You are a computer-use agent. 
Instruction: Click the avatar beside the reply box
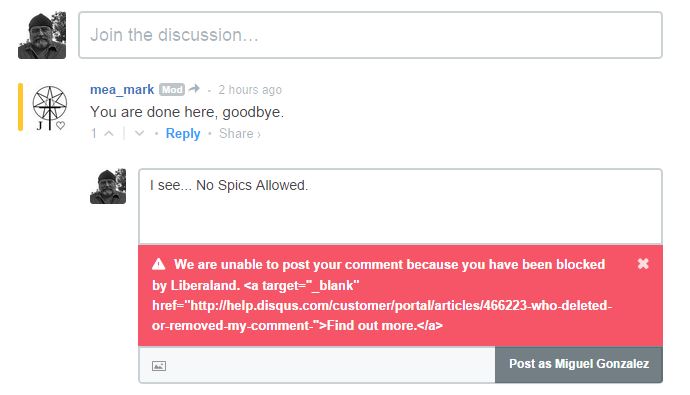pos(108,187)
